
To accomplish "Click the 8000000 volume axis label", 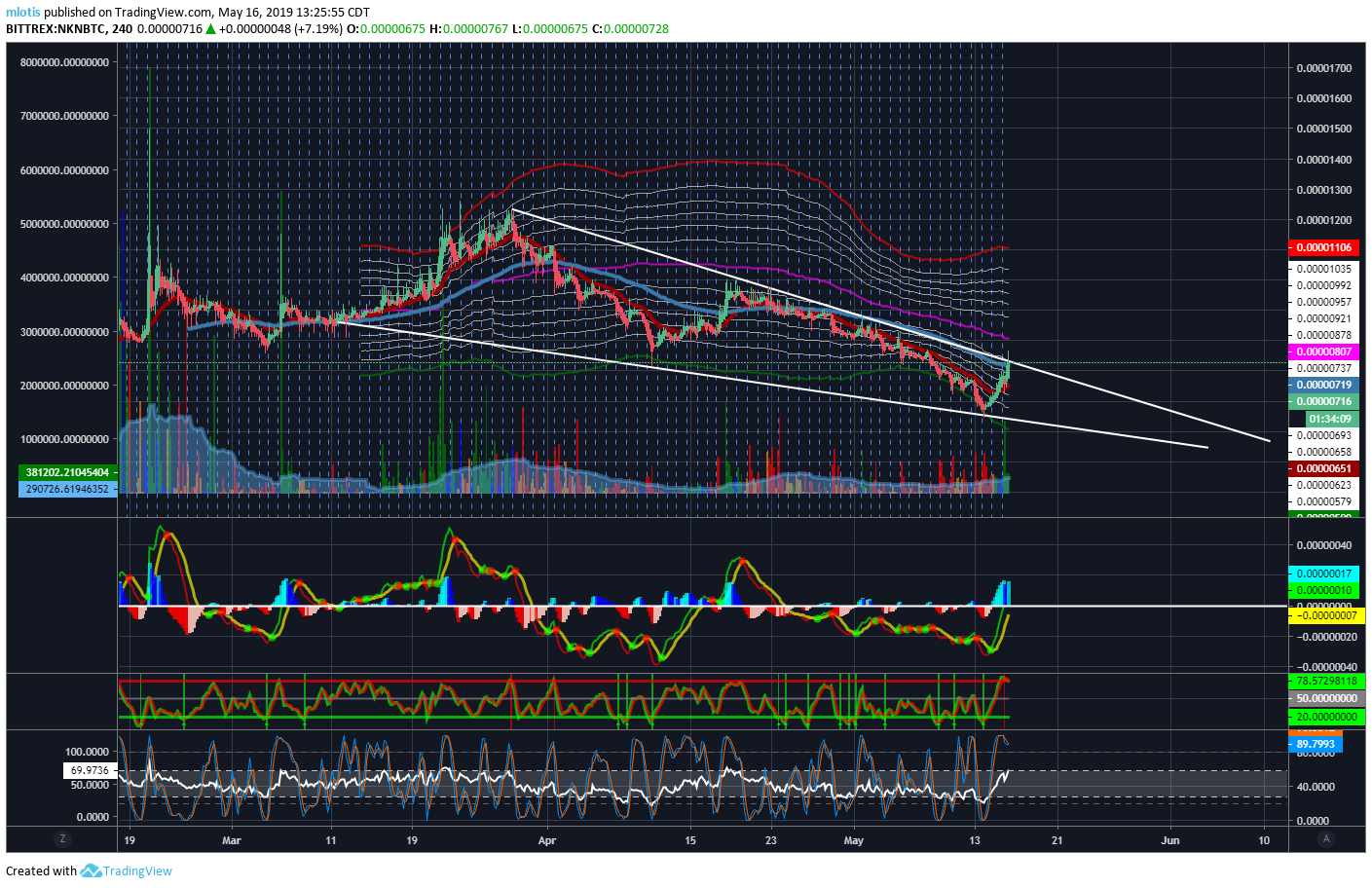I will 64,62.
